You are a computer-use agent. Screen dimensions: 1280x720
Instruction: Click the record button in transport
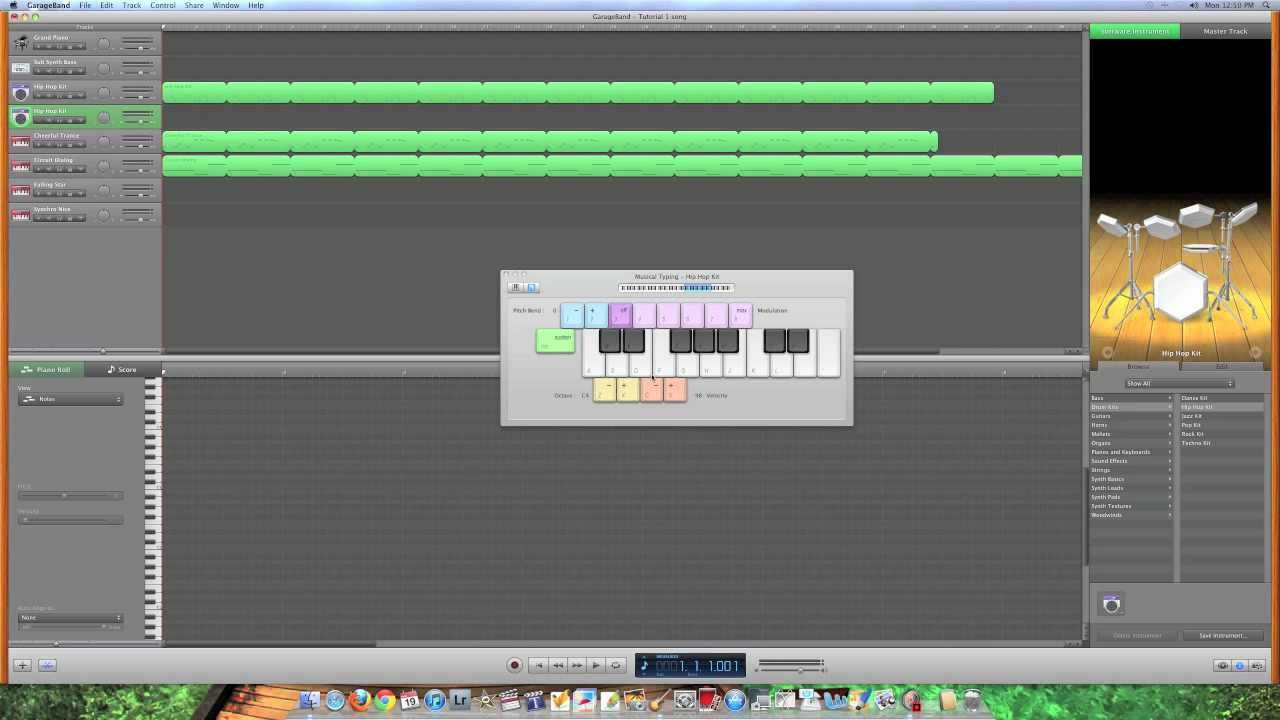pos(515,665)
